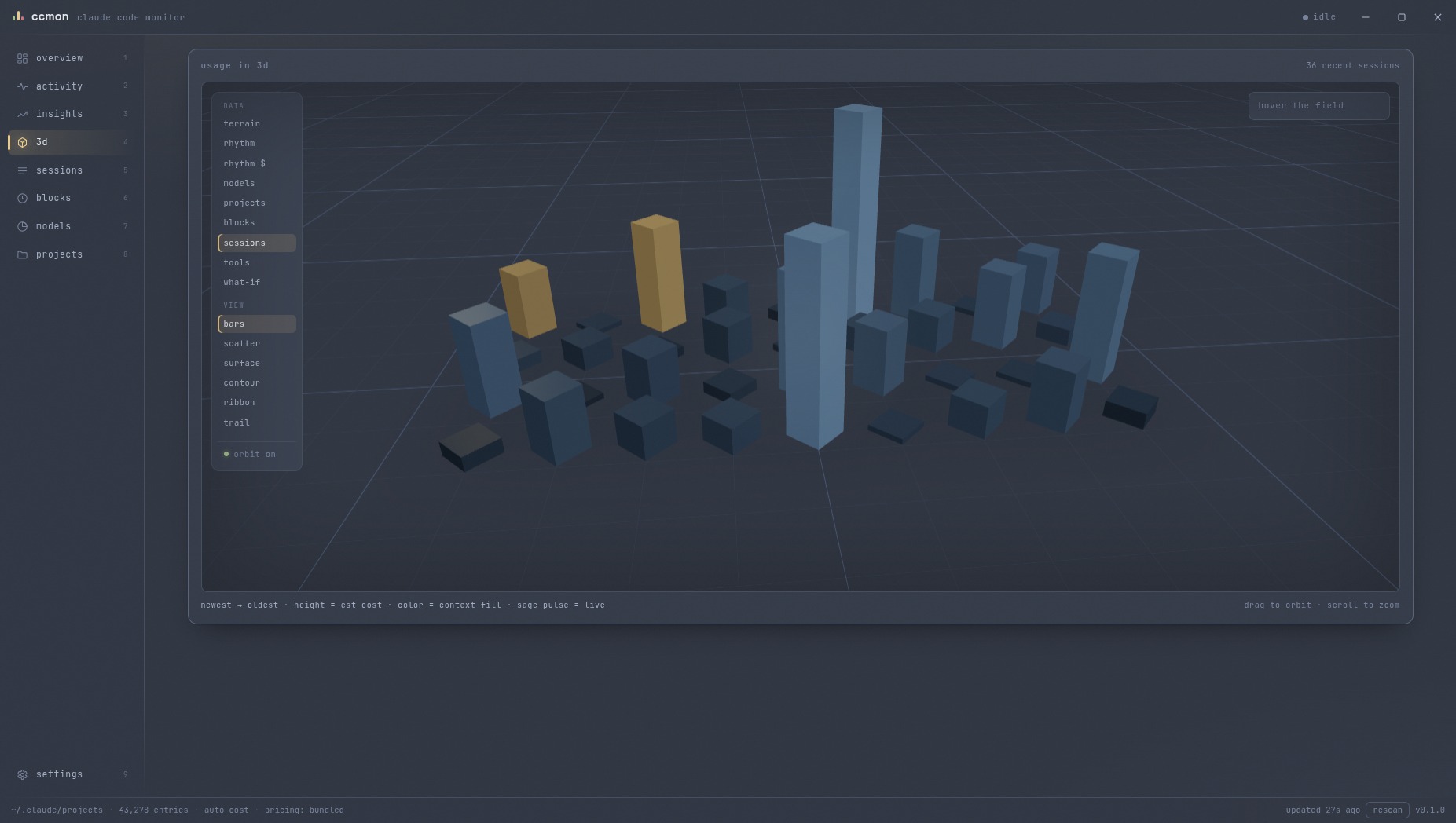The width and height of the screenshot is (1456, 823).
Task: Select the what-if data mode
Action: point(257,282)
